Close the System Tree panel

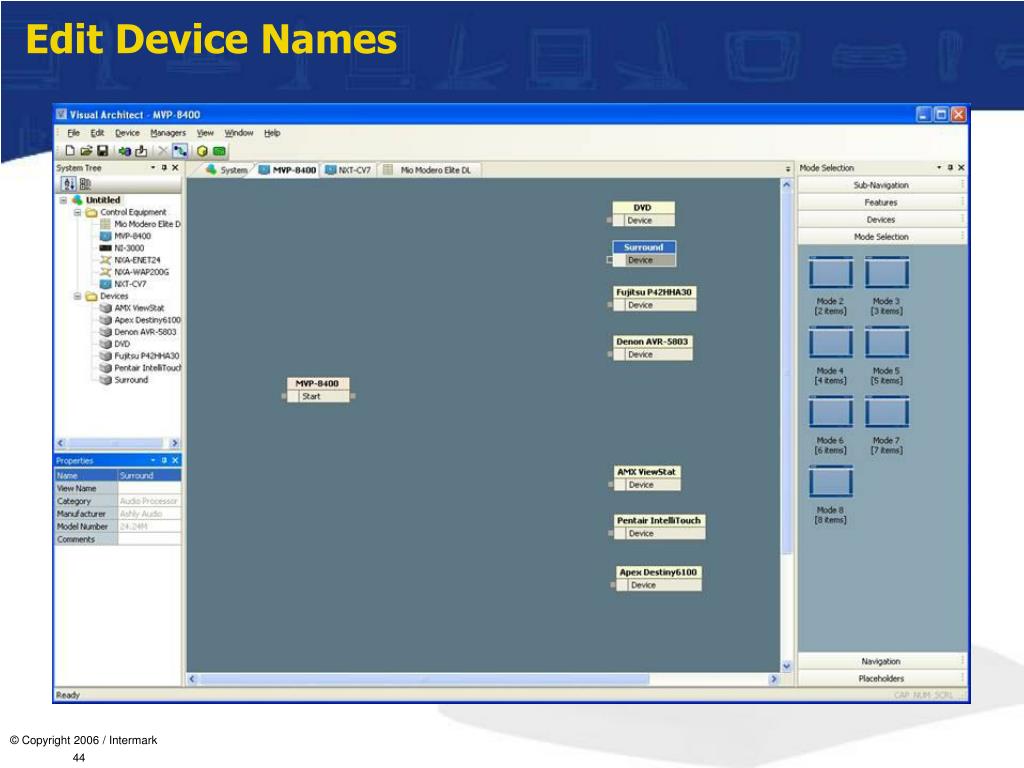175,168
